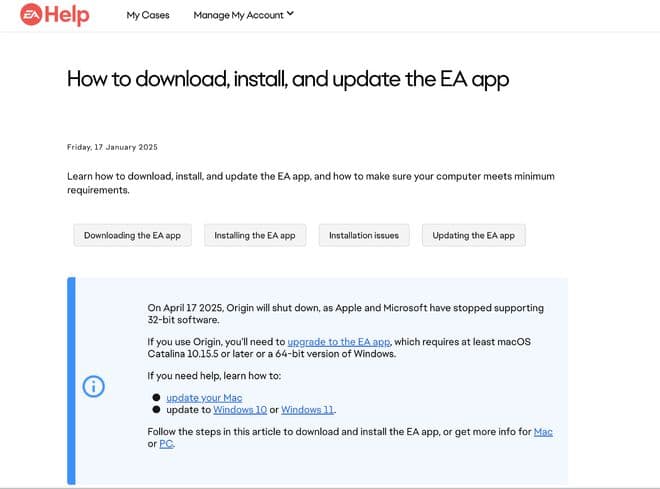
Task: Open the update your Mac link
Action: [x=204, y=398]
